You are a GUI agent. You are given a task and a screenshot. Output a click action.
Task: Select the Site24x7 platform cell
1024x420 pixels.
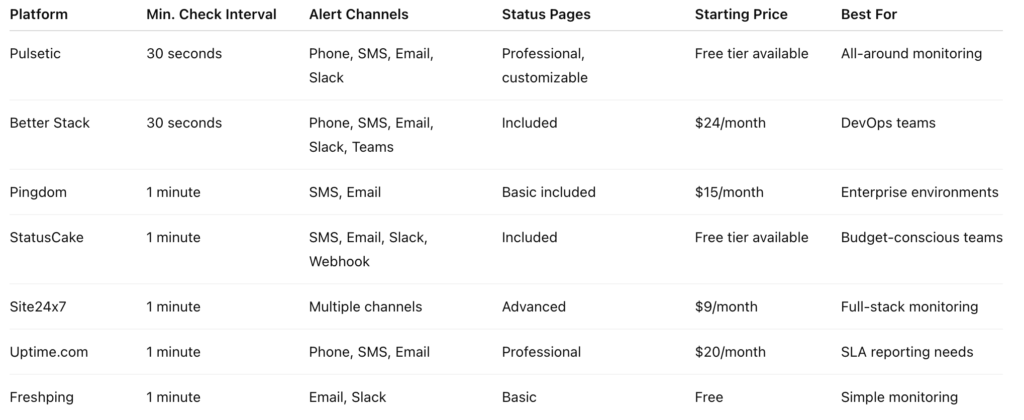pyautogui.click(x=38, y=307)
